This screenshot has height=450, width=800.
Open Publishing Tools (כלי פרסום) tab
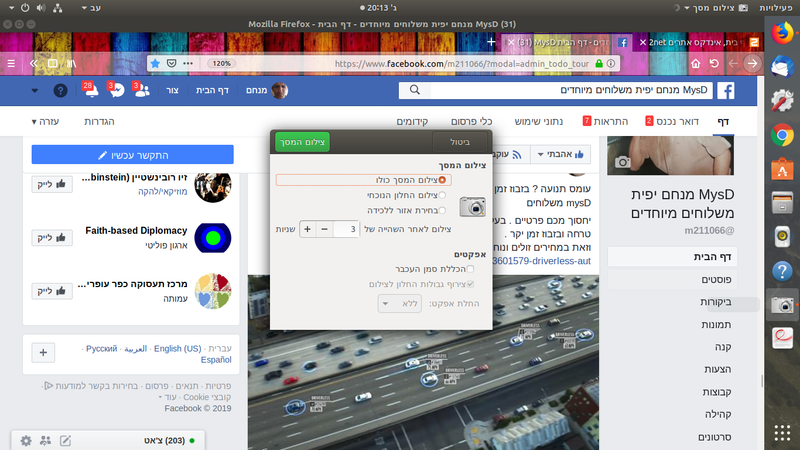(x=471, y=121)
